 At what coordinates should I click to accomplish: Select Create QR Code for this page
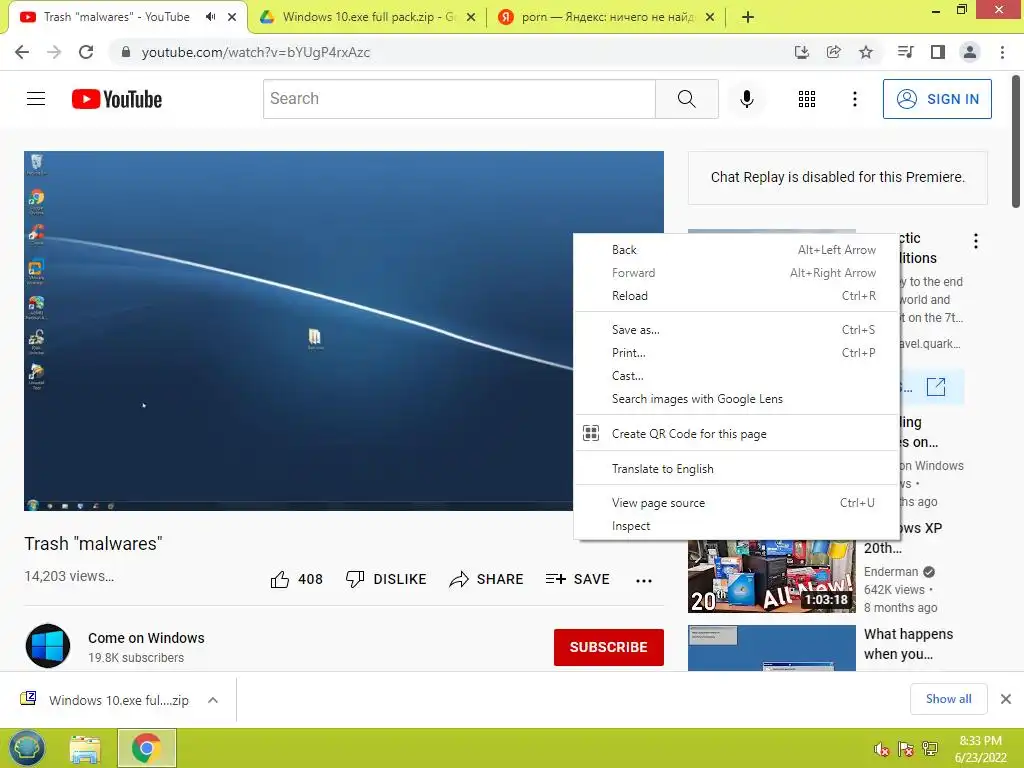pyautogui.click(x=737, y=434)
